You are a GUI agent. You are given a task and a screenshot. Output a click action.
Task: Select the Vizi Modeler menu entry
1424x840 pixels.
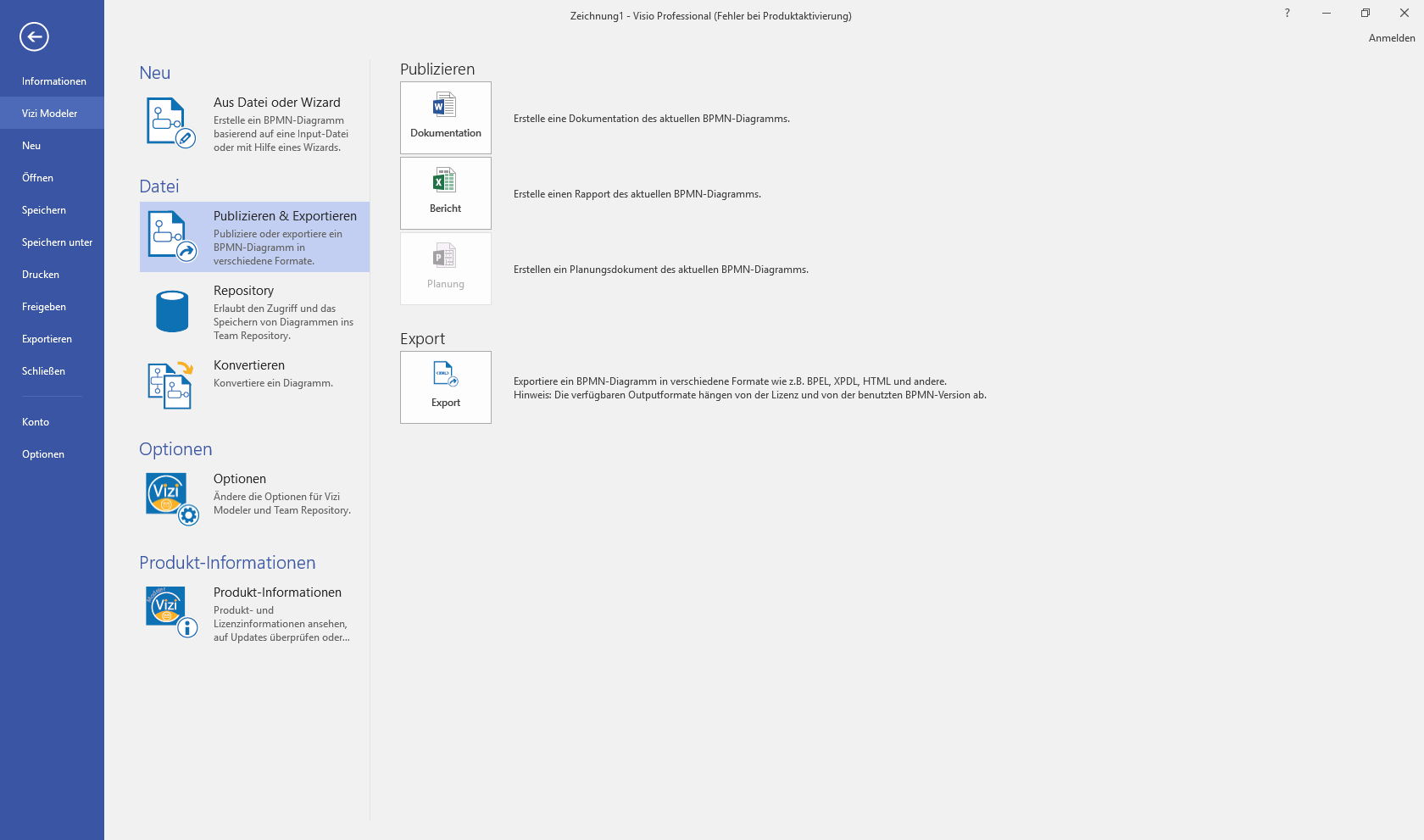(x=52, y=114)
